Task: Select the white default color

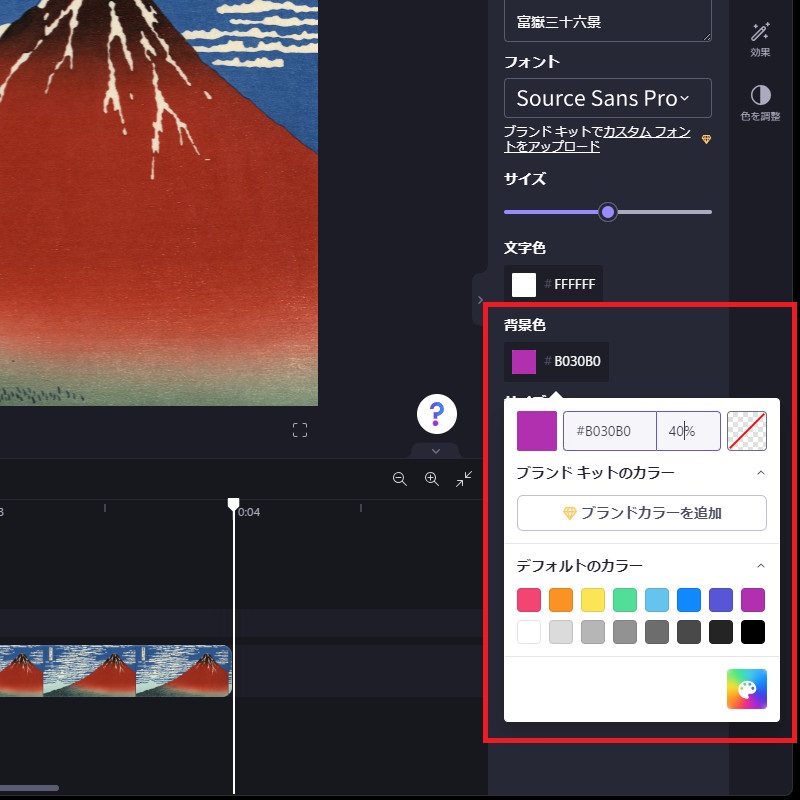Action: [x=529, y=632]
